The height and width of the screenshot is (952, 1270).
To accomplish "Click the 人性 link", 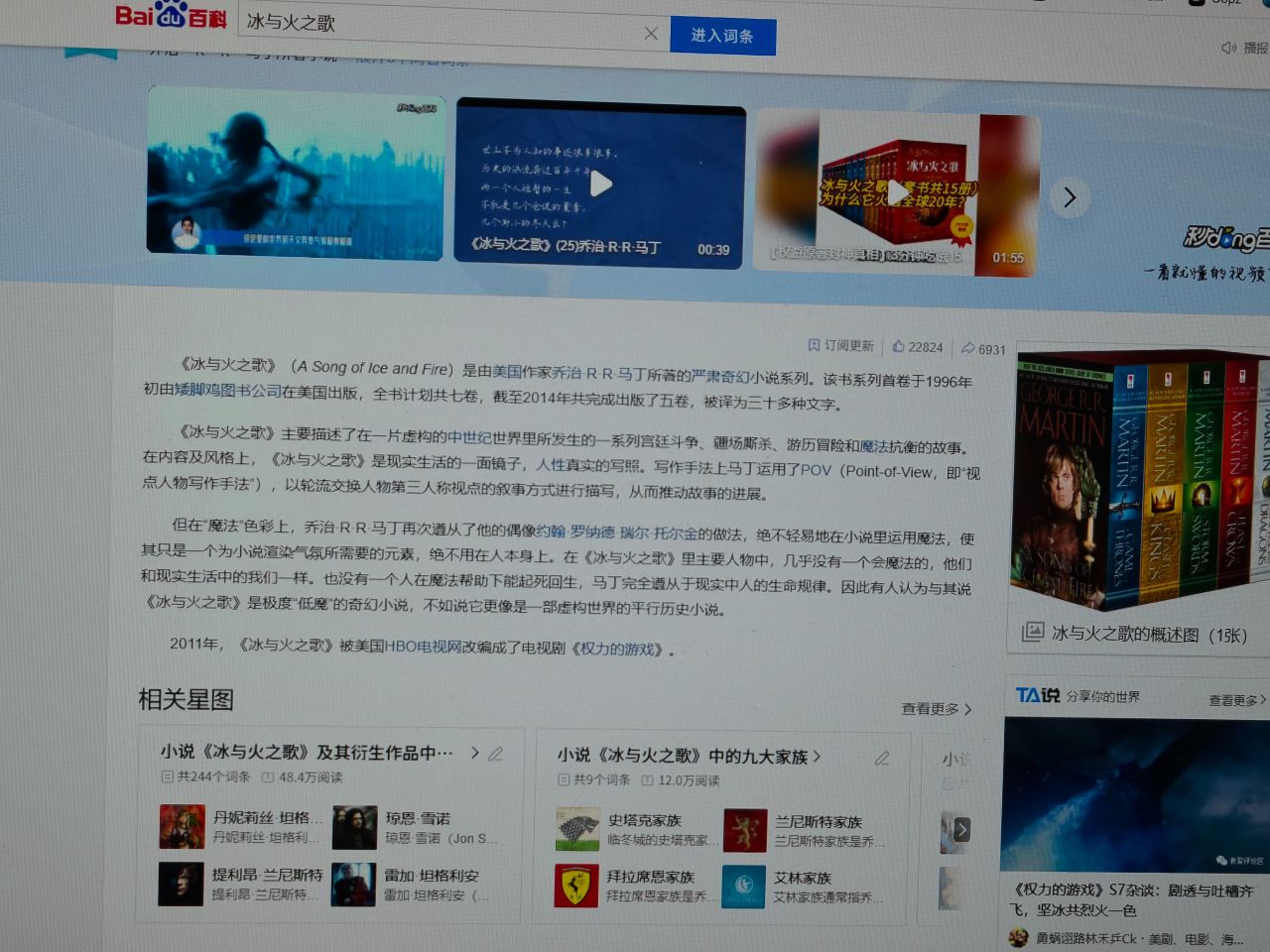I will pos(551,464).
